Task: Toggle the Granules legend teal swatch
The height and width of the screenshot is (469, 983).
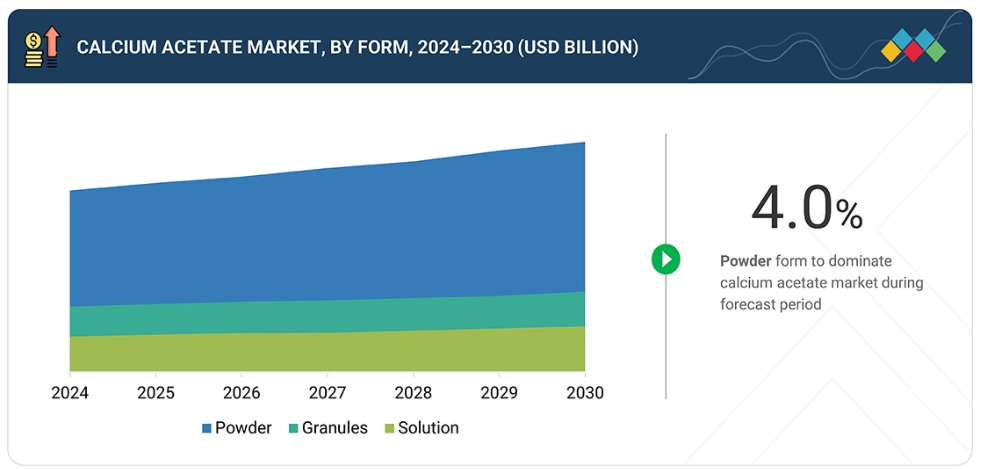Action: click(x=293, y=428)
